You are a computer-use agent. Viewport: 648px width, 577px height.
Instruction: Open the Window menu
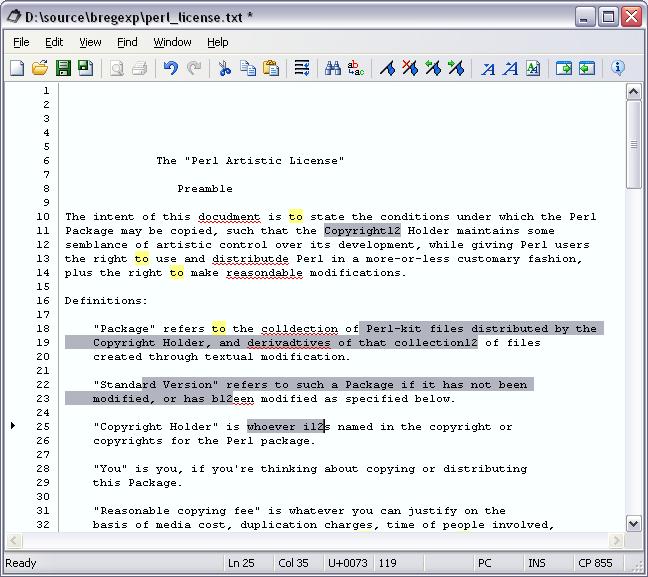[x=172, y=42]
